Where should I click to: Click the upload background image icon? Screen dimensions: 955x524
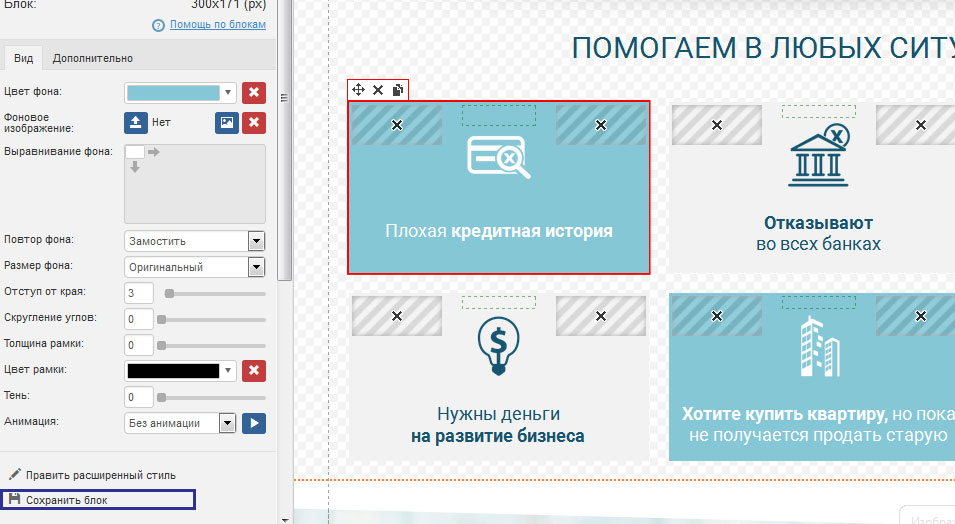136,122
